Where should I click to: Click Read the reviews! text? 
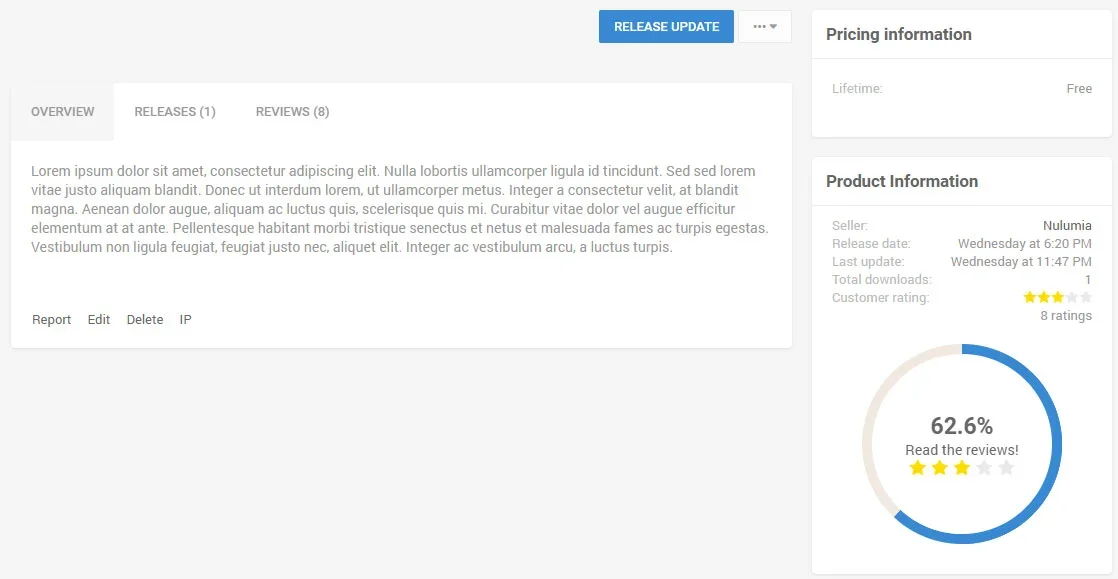962,450
